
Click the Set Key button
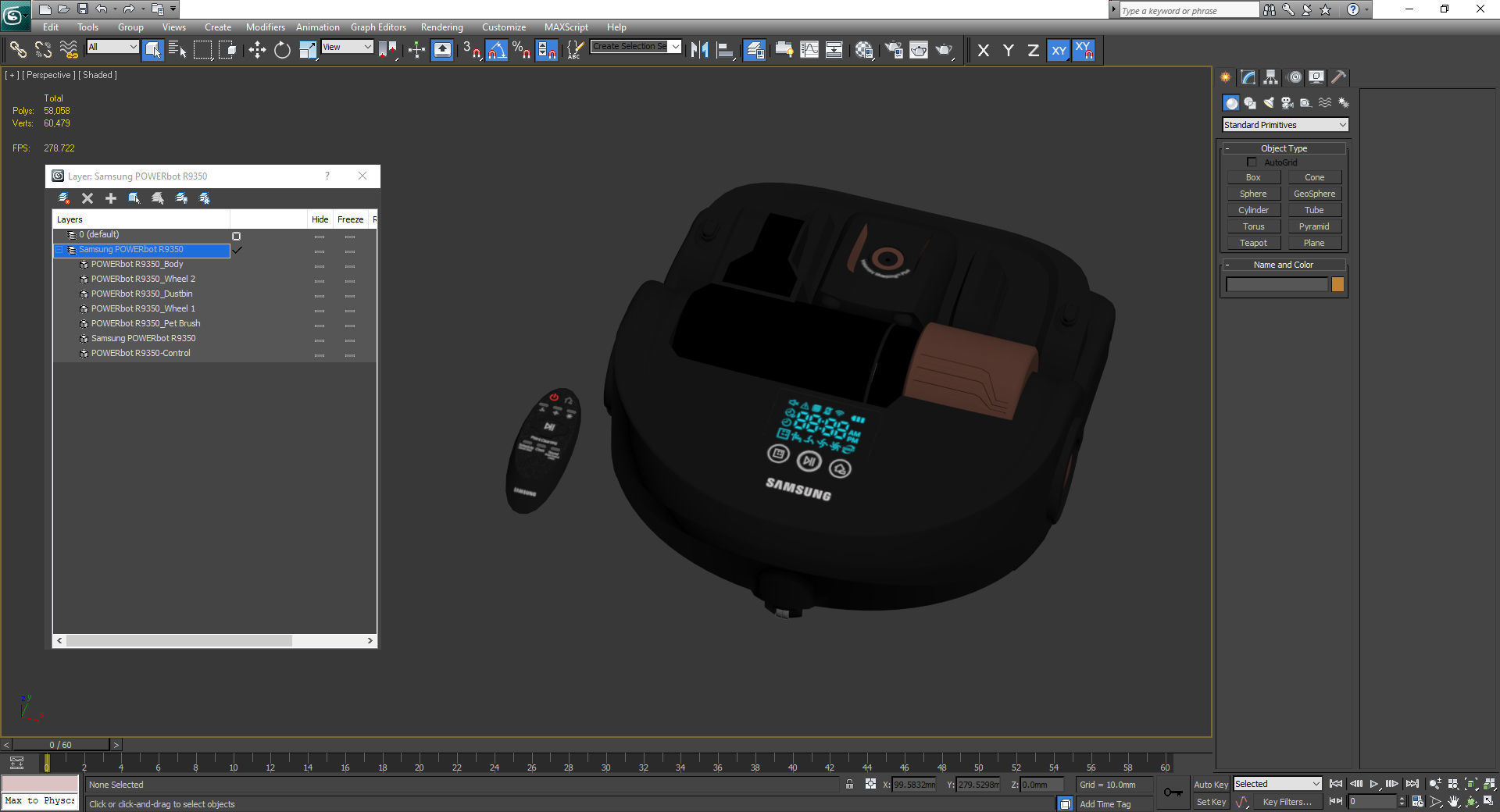(1211, 802)
